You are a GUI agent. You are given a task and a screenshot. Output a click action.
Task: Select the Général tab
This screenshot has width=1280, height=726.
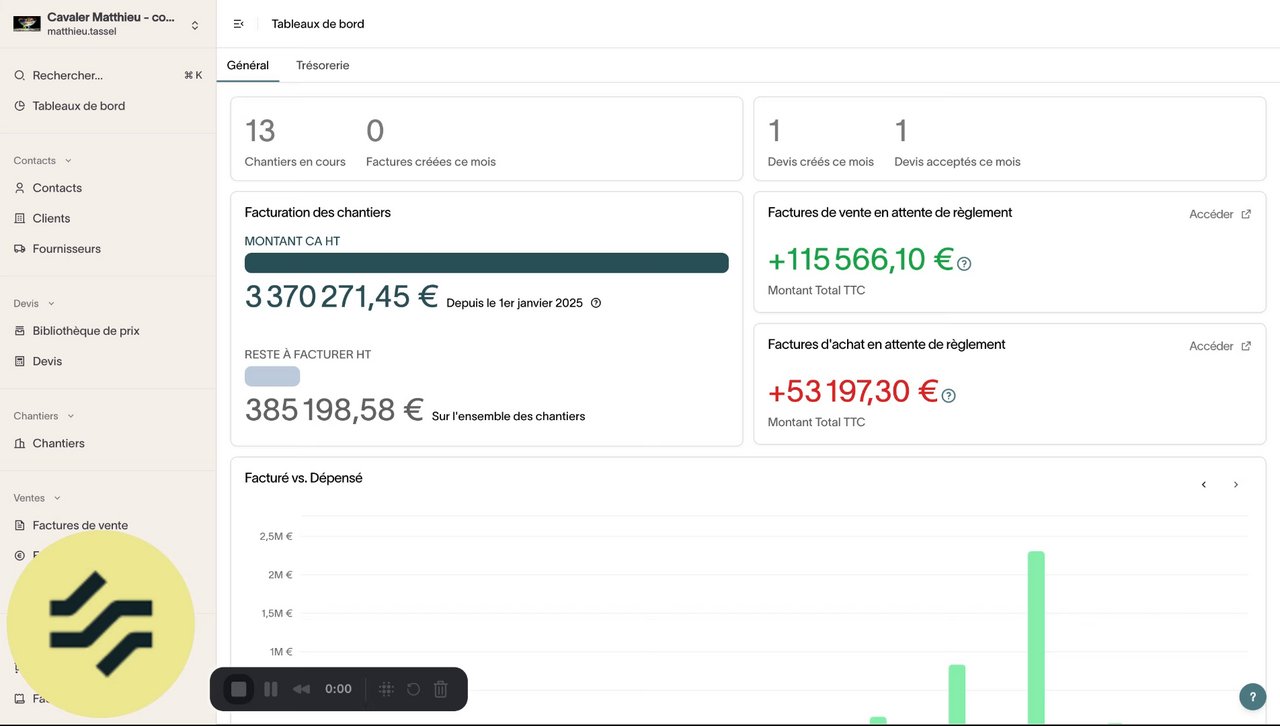pyautogui.click(x=247, y=65)
